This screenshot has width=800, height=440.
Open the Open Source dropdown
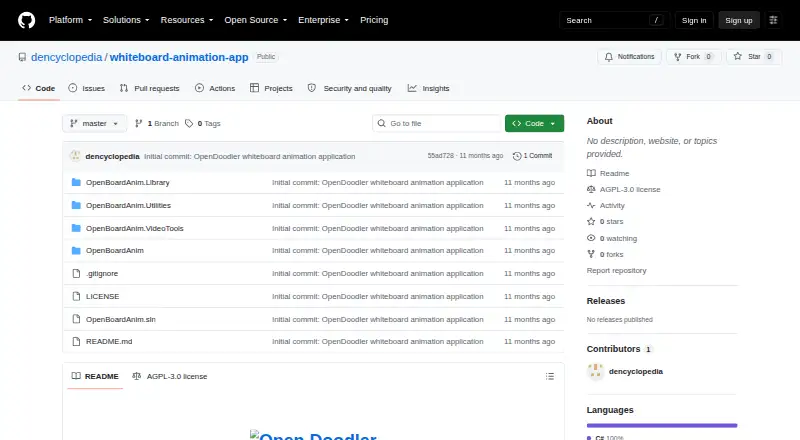point(256,20)
